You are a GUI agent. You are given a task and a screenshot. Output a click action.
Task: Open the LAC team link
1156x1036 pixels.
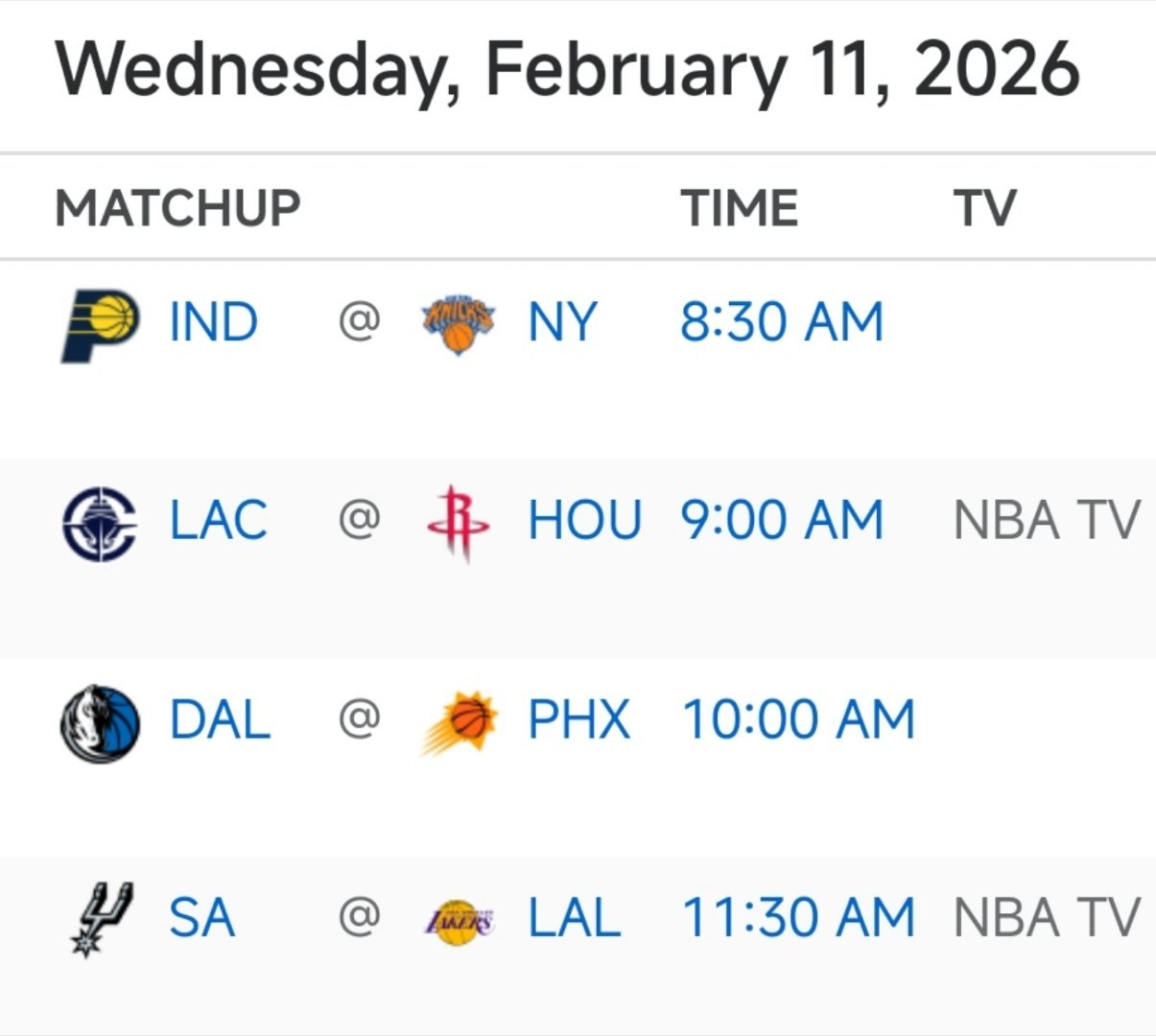click(x=218, y=523)
